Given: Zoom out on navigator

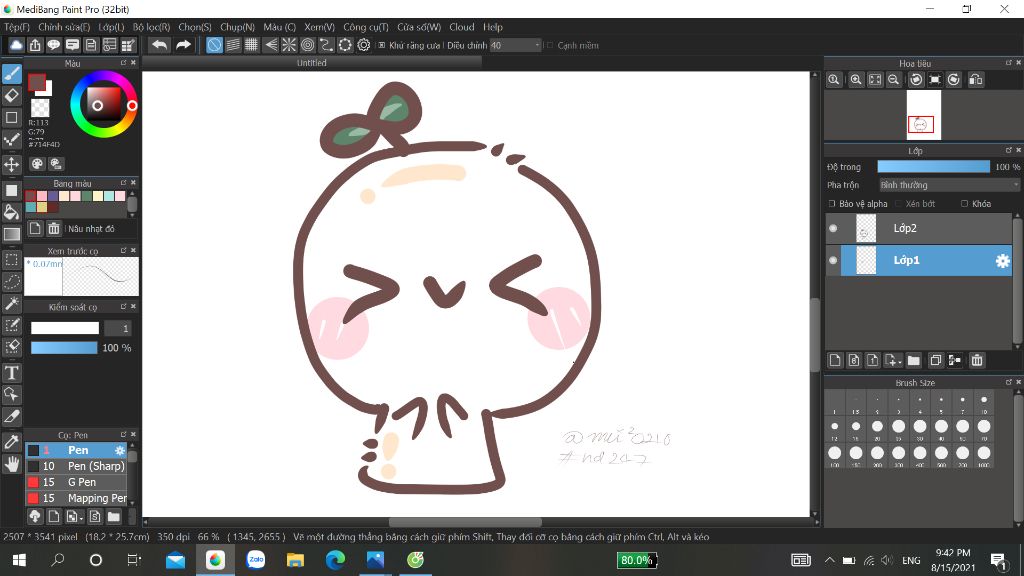Looking at the screenshot, I should tap(893, 80).
